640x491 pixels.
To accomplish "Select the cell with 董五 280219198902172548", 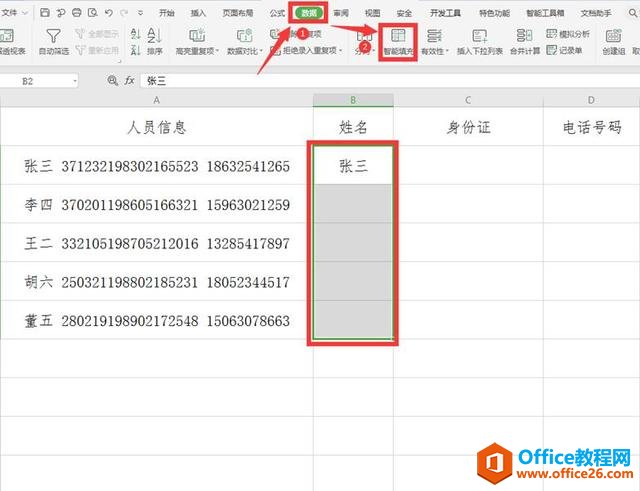I will [x=157, y=320].
